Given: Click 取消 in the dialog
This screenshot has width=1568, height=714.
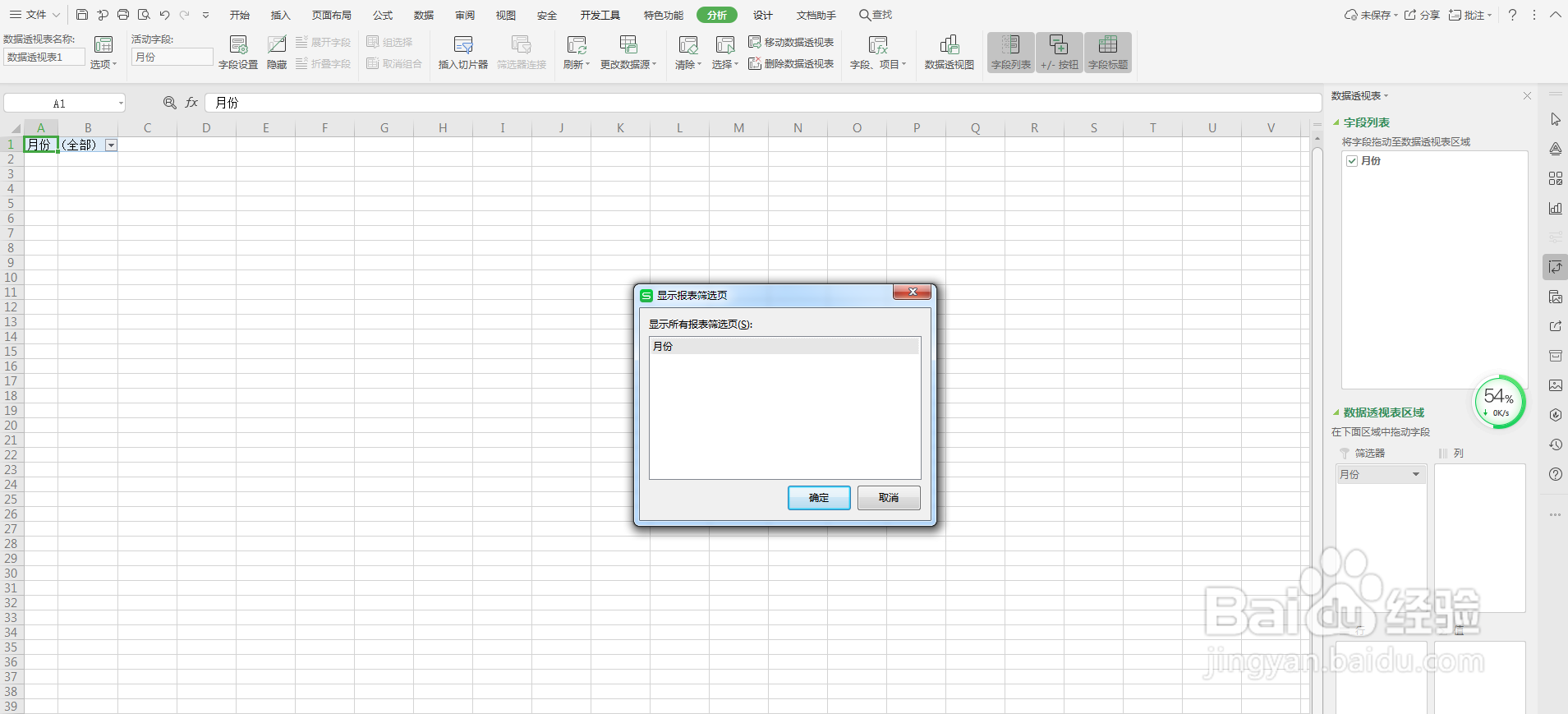Looking at the screenshot, I should tap(889, 498).
